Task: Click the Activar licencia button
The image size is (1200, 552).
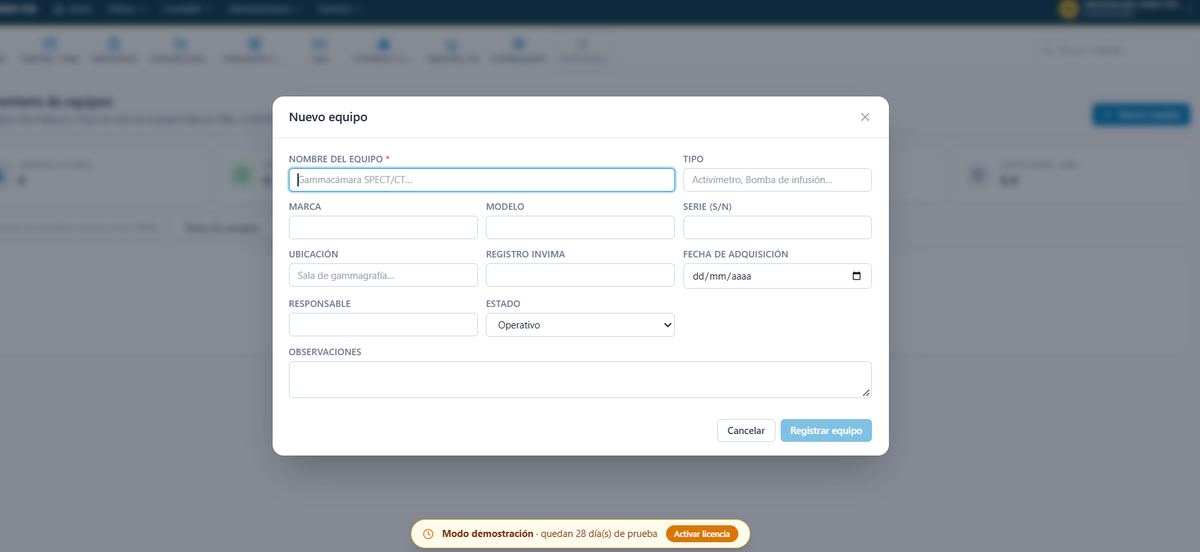Action: pyautogui.click(x=702, y=534)
